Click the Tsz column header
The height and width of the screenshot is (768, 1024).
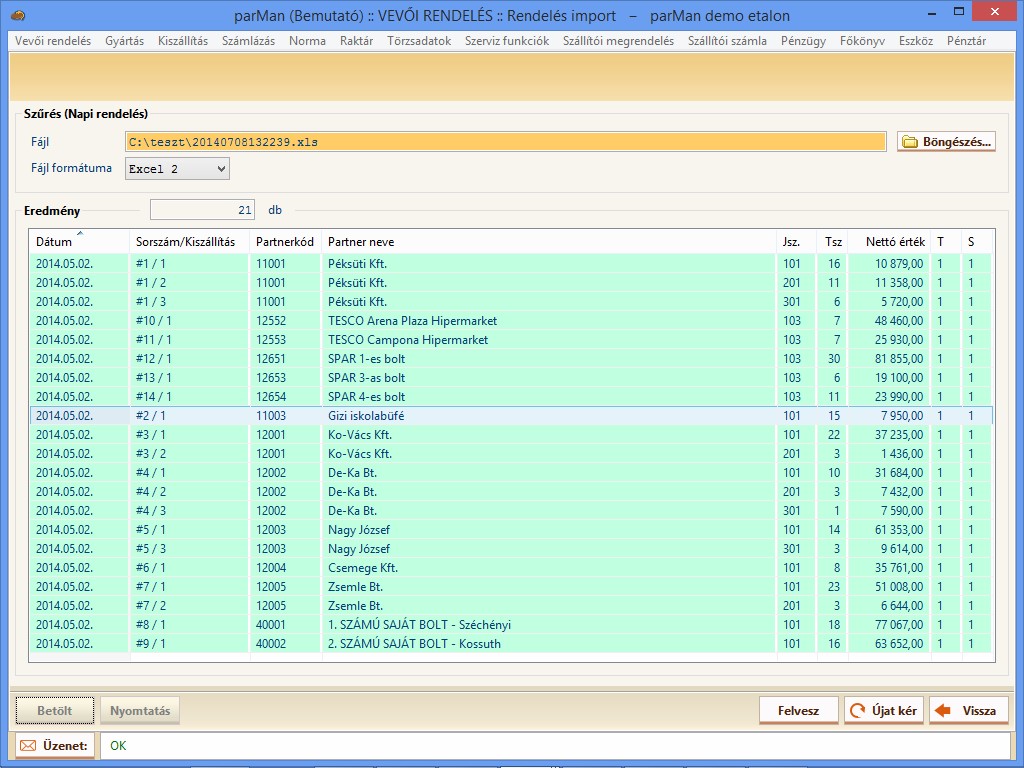[833, 242]
